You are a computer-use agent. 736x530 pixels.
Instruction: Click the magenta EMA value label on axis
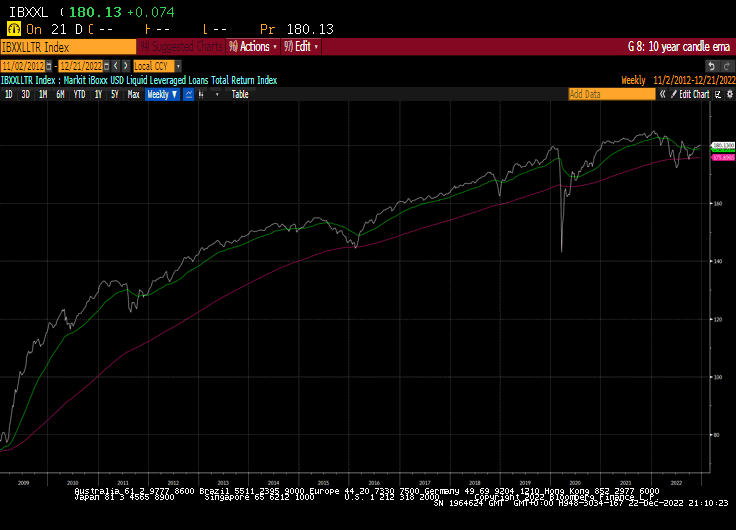pyautogui.click(x=723, y=158)
